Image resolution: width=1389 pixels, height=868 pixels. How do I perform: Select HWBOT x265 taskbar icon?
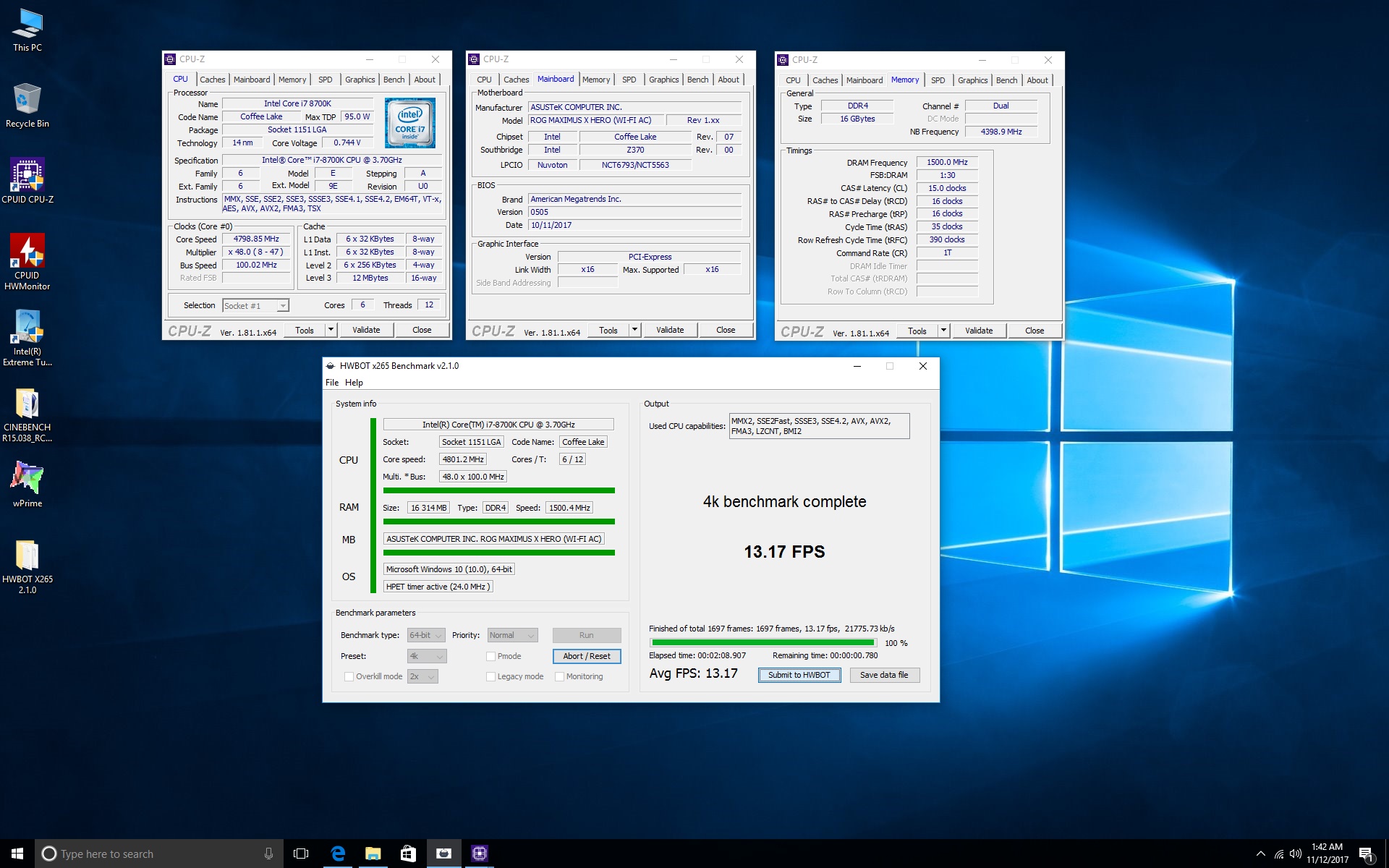pos(443,854)
